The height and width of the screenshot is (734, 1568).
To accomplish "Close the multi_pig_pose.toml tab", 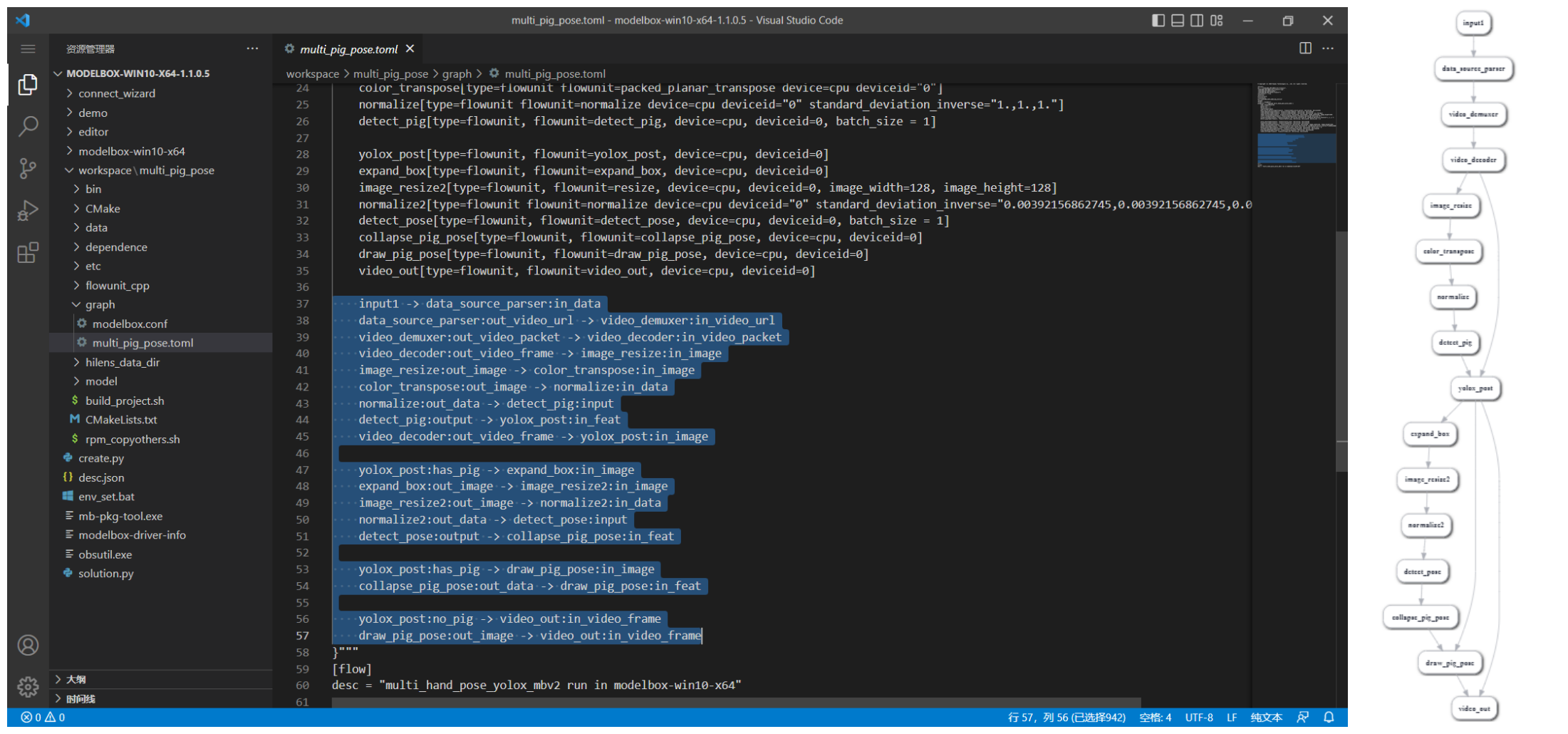I will point(410,48).
